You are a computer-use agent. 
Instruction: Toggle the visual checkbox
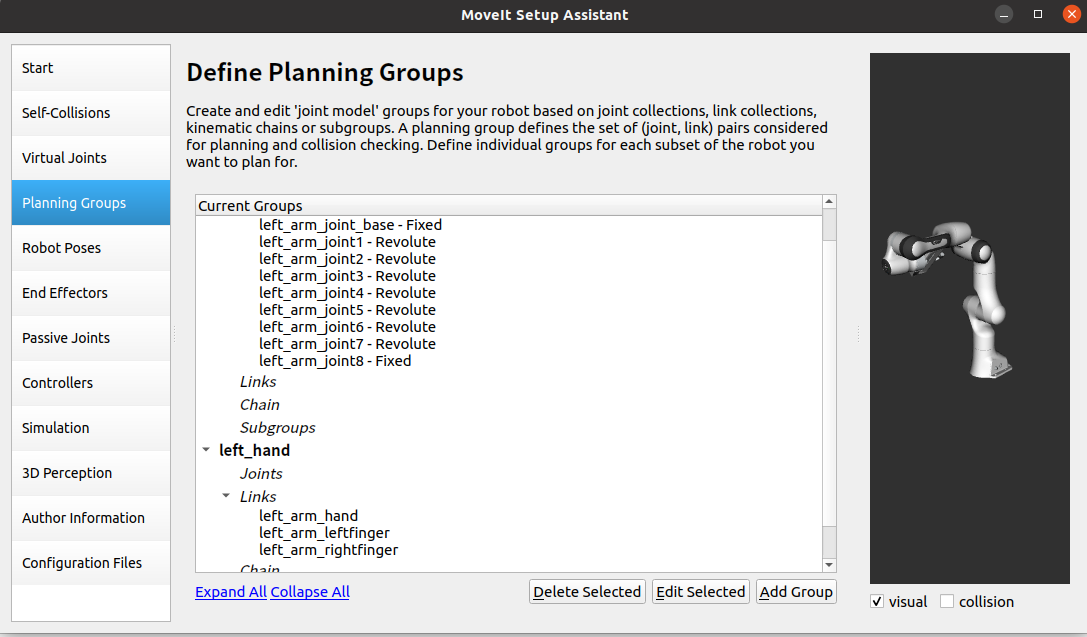coord(877,602)
